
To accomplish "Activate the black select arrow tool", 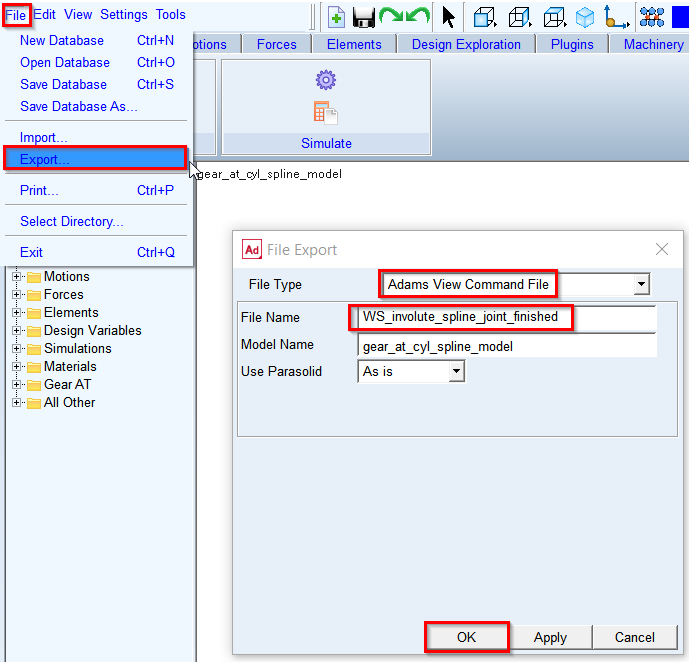I will tap(448, 18).
